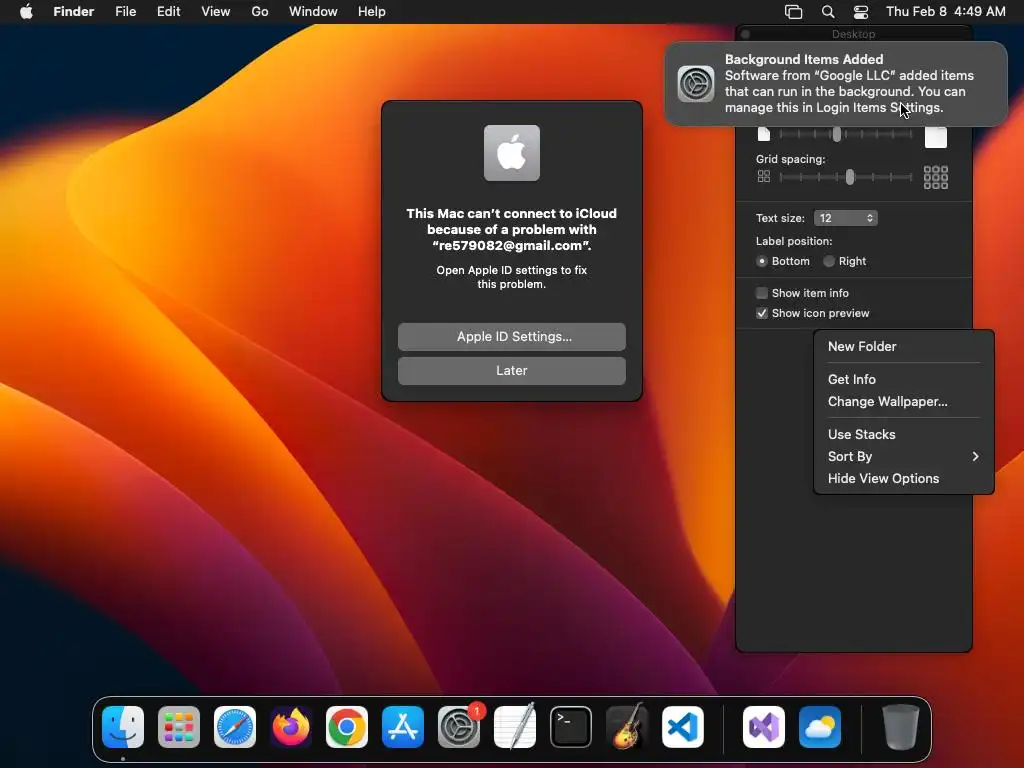Choose Hide View Options

pyautogui.click(x=904, y=479)
